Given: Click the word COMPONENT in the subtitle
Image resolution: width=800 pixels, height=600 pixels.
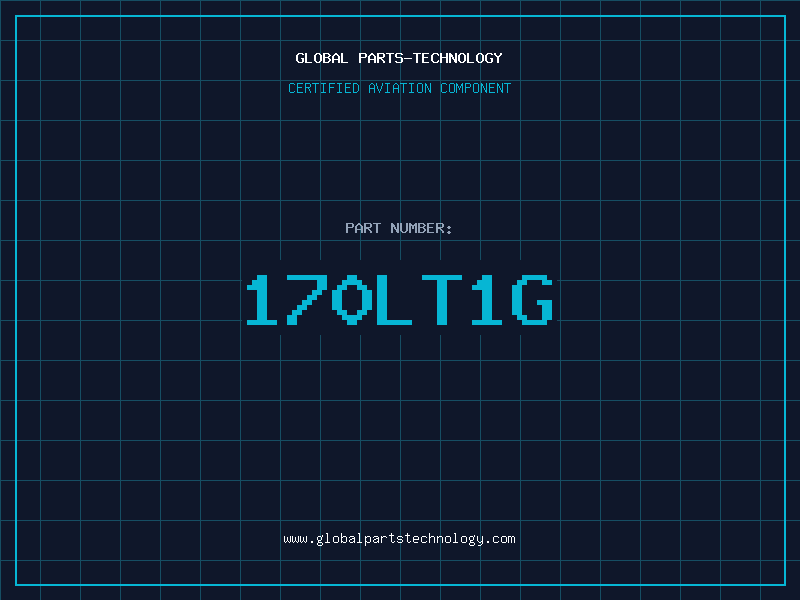Looking at the screenshot, I should (476, 88).
